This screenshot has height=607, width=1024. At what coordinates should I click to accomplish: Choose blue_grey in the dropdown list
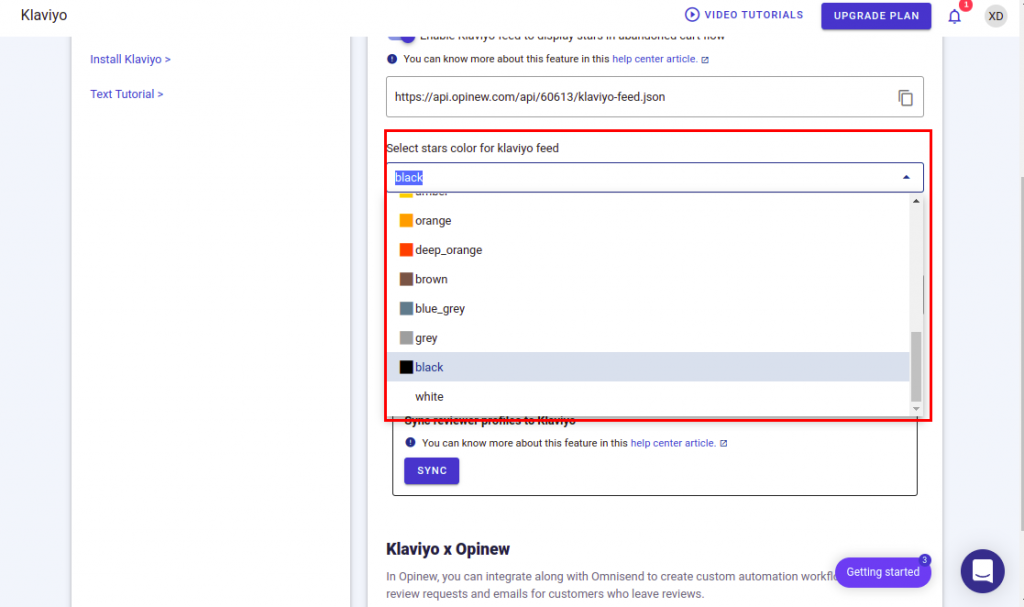coord(648,308)
